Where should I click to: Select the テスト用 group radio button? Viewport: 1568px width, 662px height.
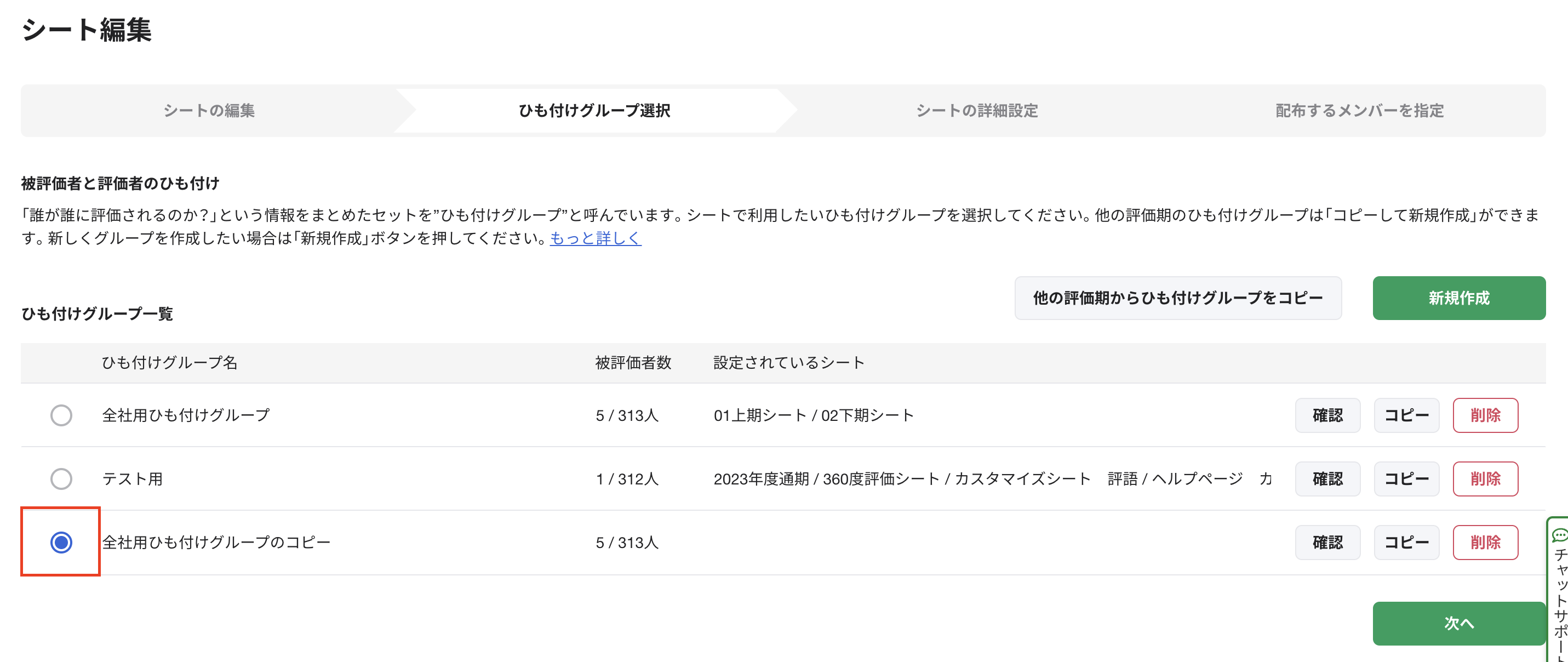(60, 478)
